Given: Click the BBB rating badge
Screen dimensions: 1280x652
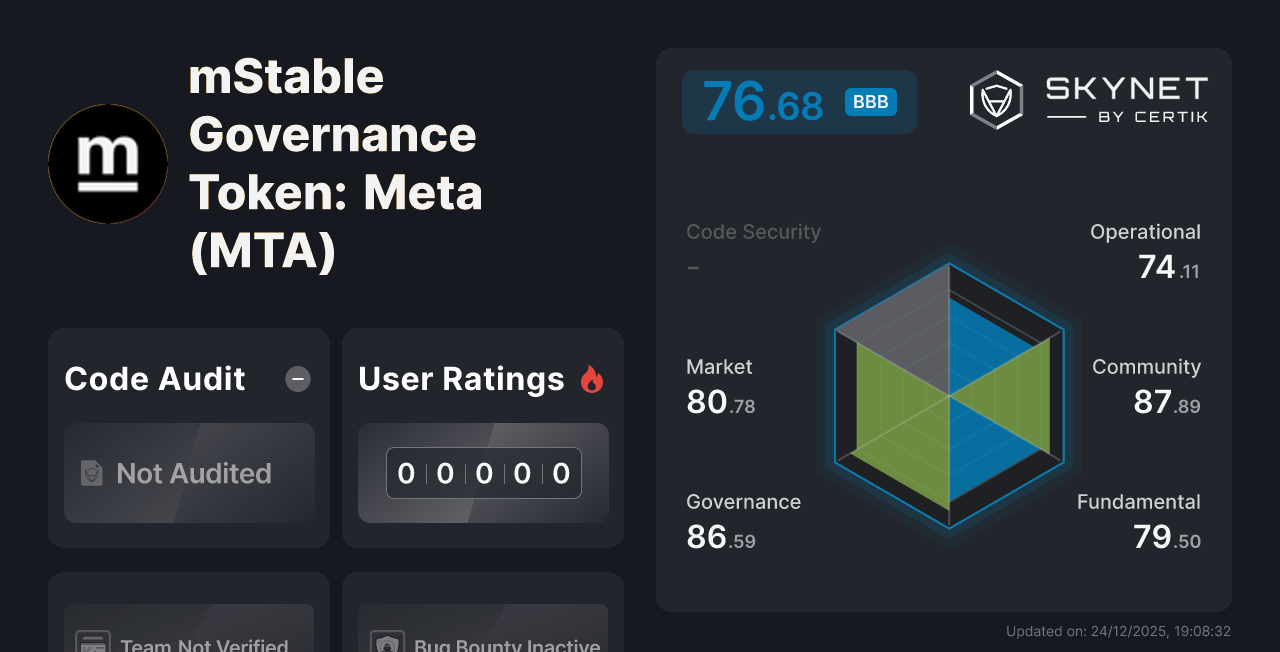Looking at the screenshot, I should tap(869, 101).
